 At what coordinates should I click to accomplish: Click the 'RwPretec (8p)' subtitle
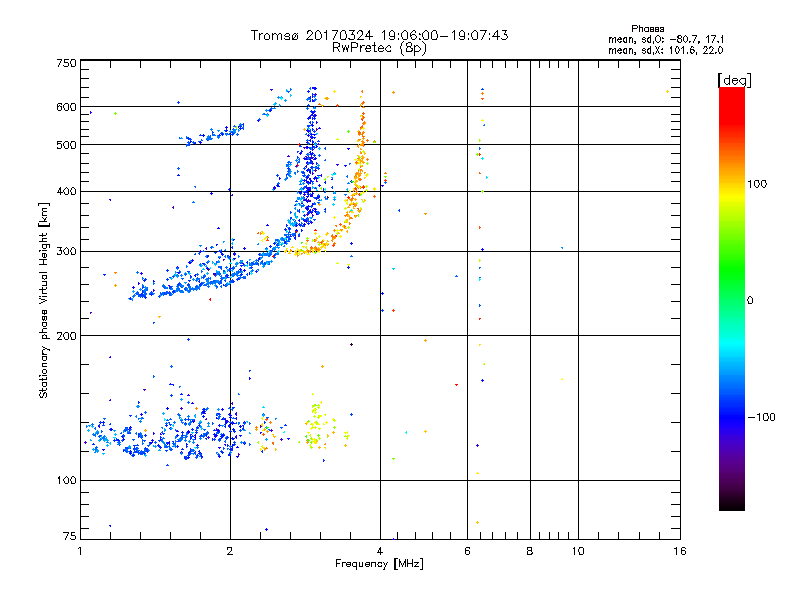pyautogui.click(x=380, y=48)
